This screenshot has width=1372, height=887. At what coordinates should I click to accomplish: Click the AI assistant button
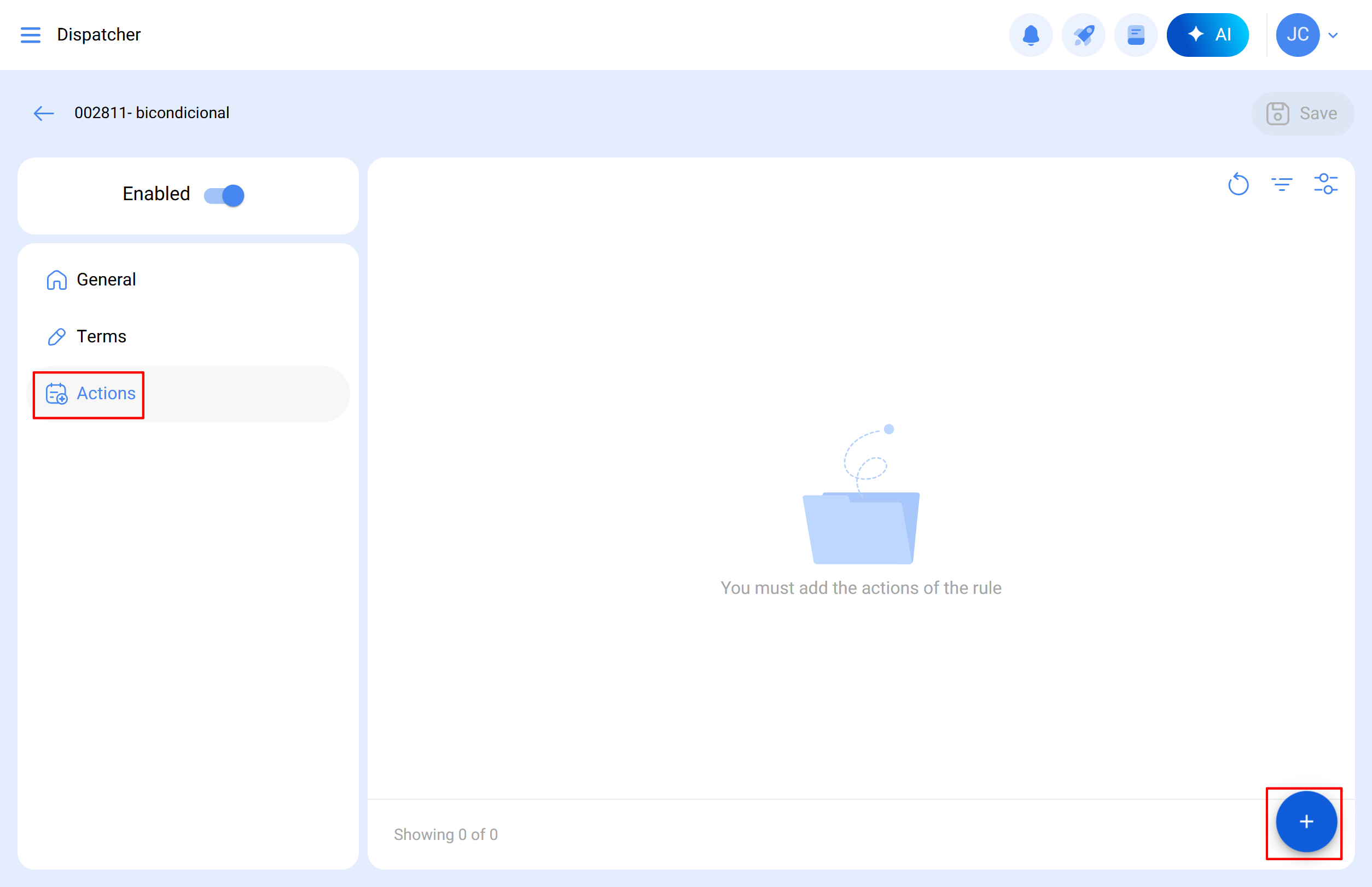pyautogui.click(x=1207, y=34)
